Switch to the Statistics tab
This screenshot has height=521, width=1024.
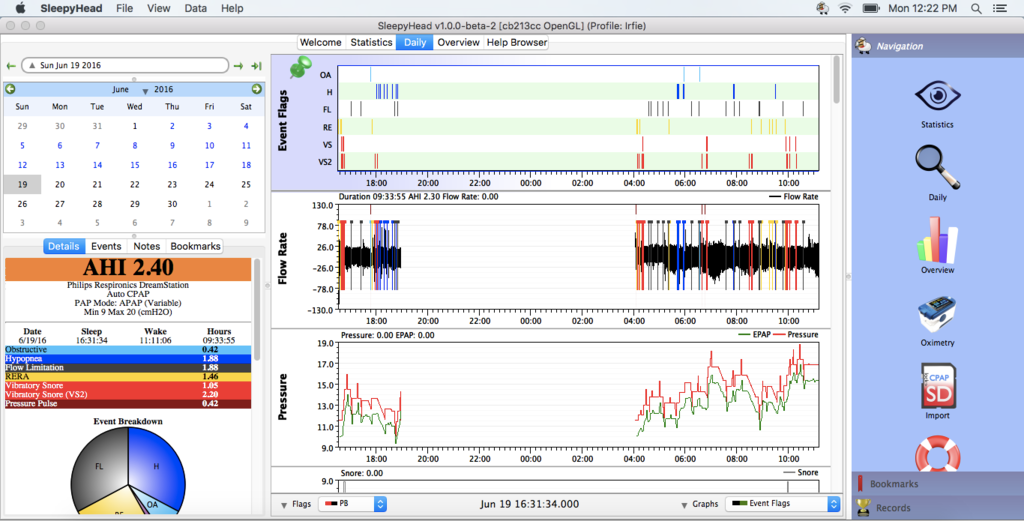point(371,42)
